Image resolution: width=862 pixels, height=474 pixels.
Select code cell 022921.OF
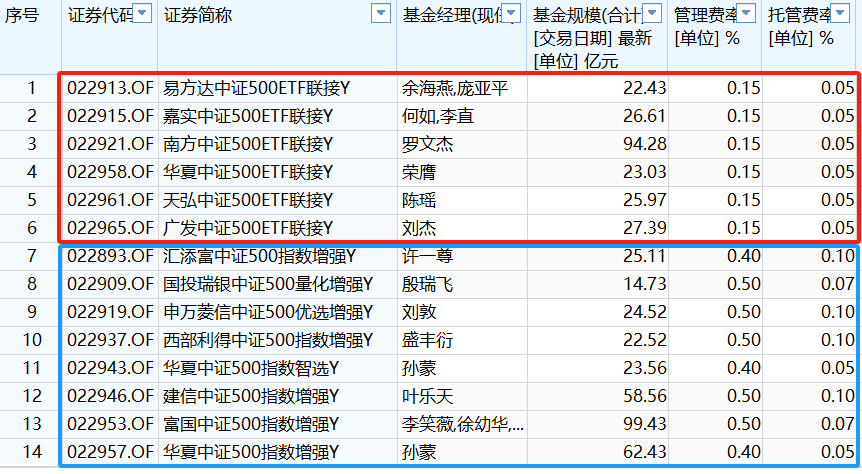coord(110,144)
